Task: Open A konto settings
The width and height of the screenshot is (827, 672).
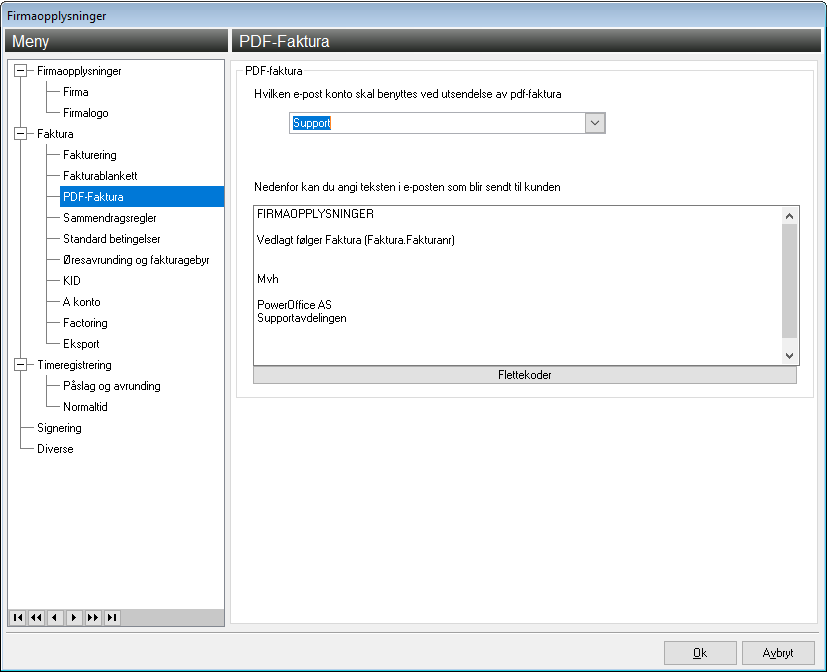Action: (82, 302)
